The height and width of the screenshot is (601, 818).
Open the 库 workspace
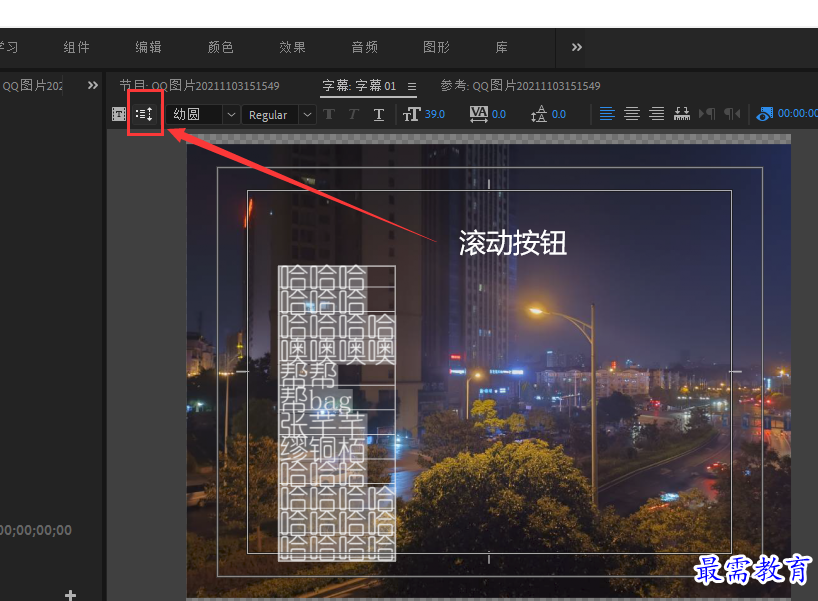coord(501,47)
